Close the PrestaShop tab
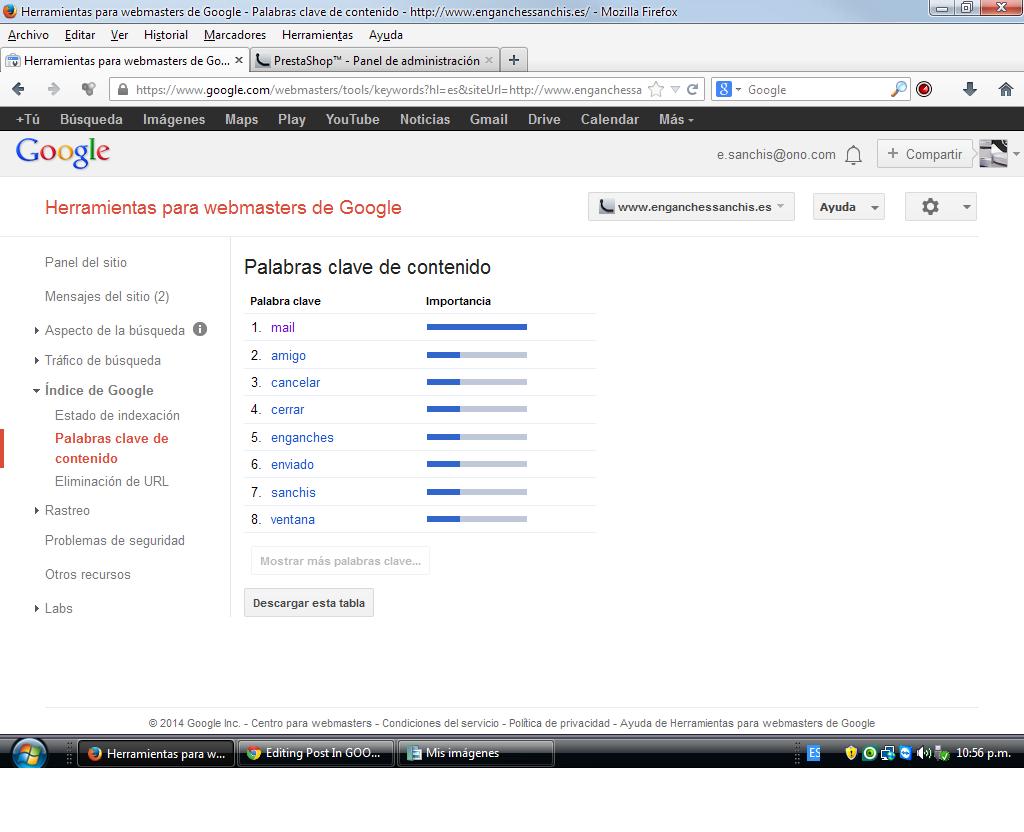 488,60
